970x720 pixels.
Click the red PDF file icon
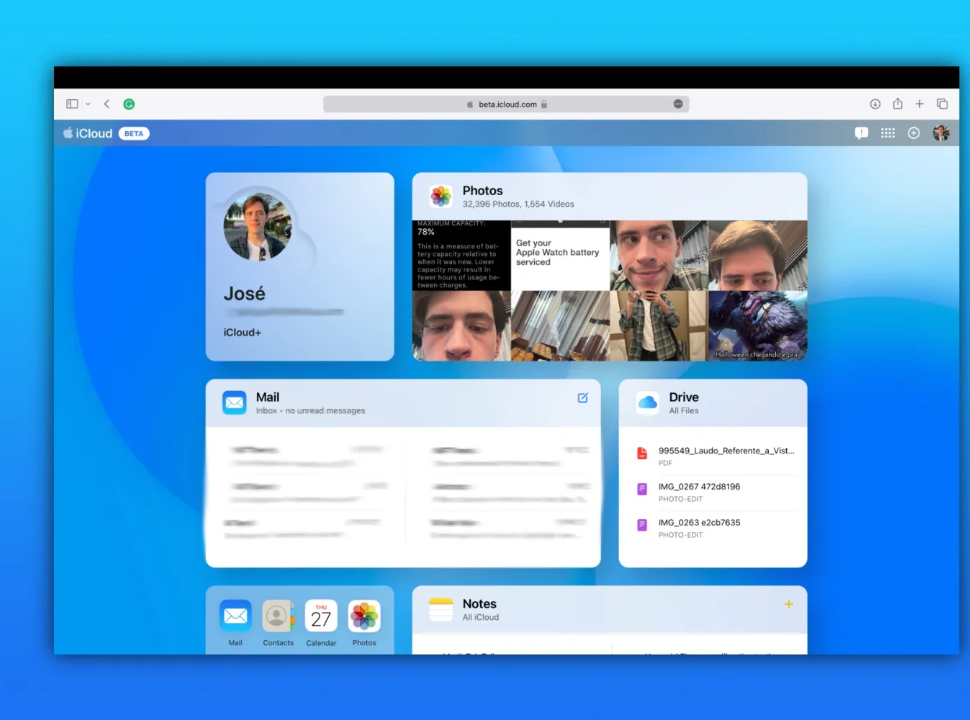click(x=642, y=453)
